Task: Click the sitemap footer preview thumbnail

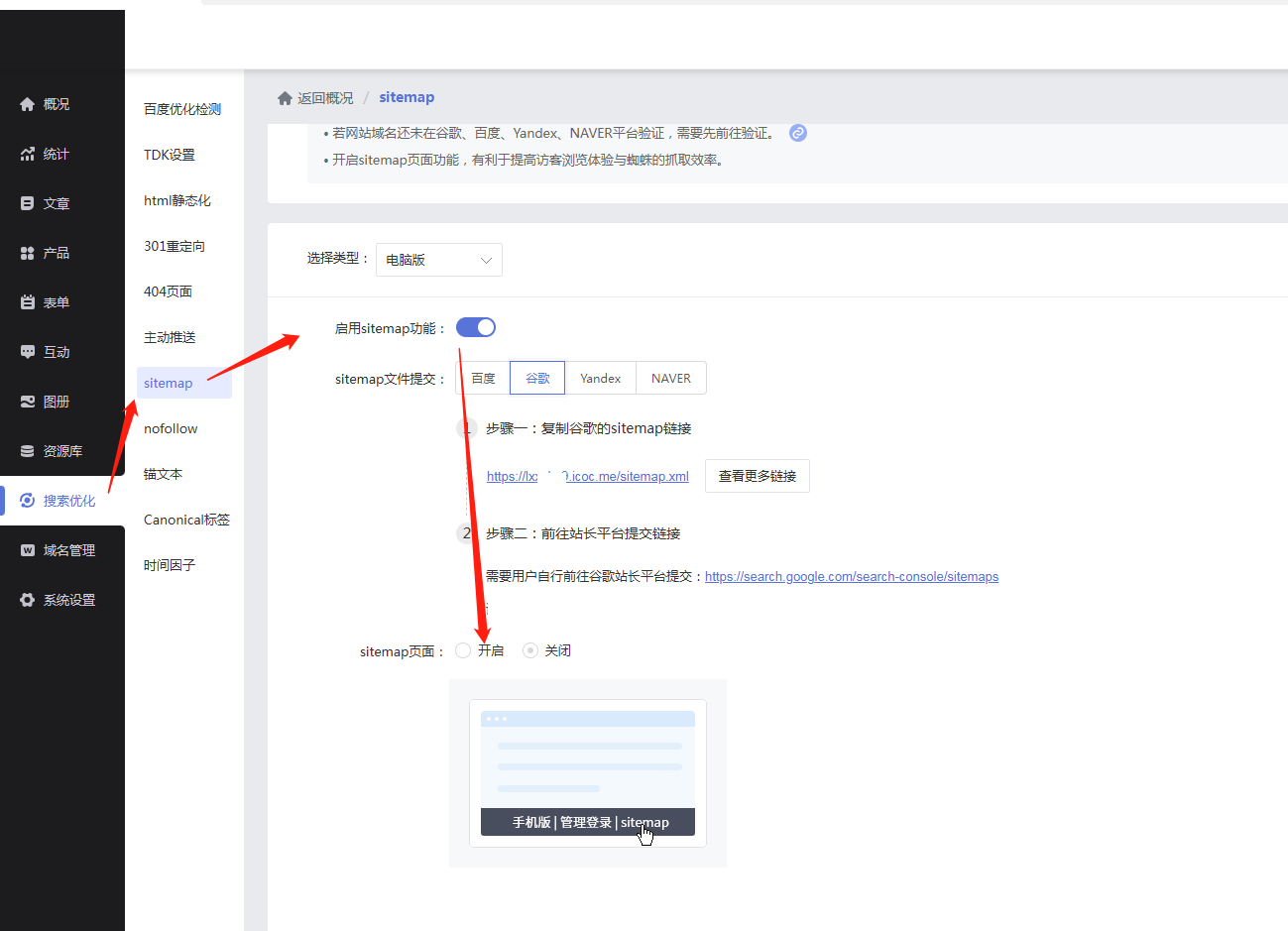Action: (x=587, y=773)
